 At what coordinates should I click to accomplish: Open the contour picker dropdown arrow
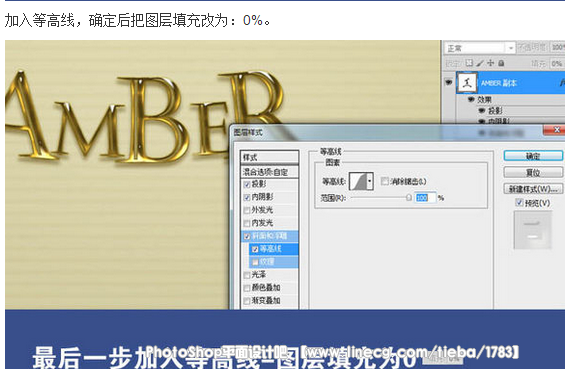(x=370, y=181)
